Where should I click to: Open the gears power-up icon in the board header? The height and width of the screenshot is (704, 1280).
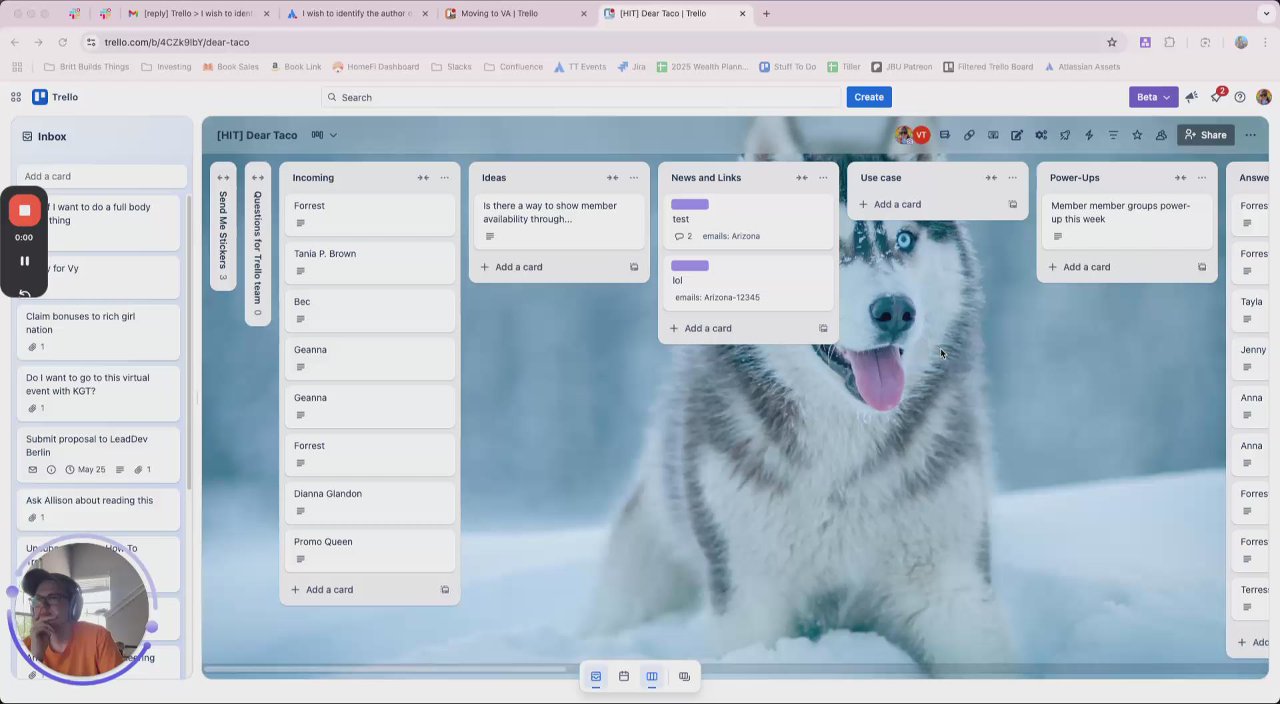point(1041,135)
